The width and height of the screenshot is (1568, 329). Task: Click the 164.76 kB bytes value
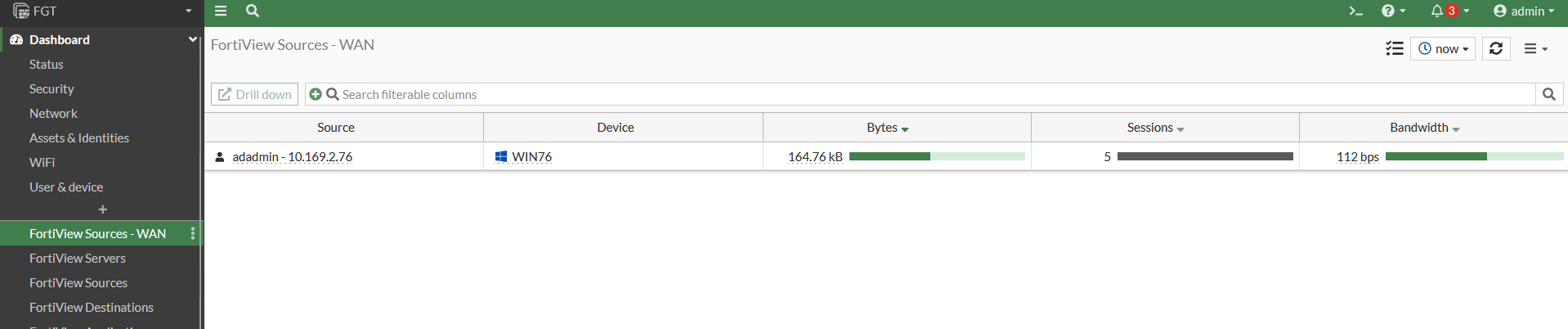pyautogui.click(x=815, y=156)
